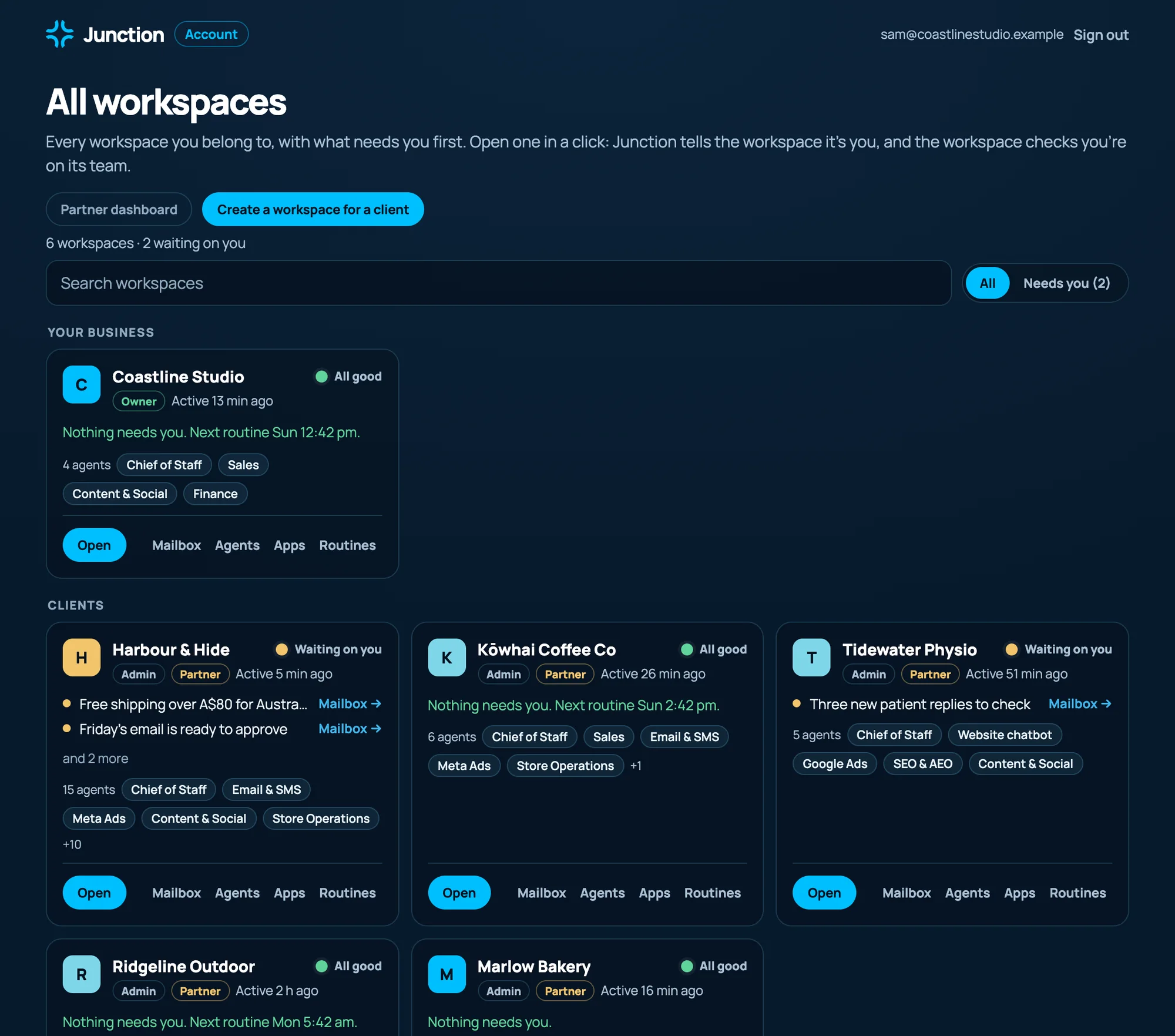Open Coastline Studio Routines

pyautogui.click(x=347, y=545)
